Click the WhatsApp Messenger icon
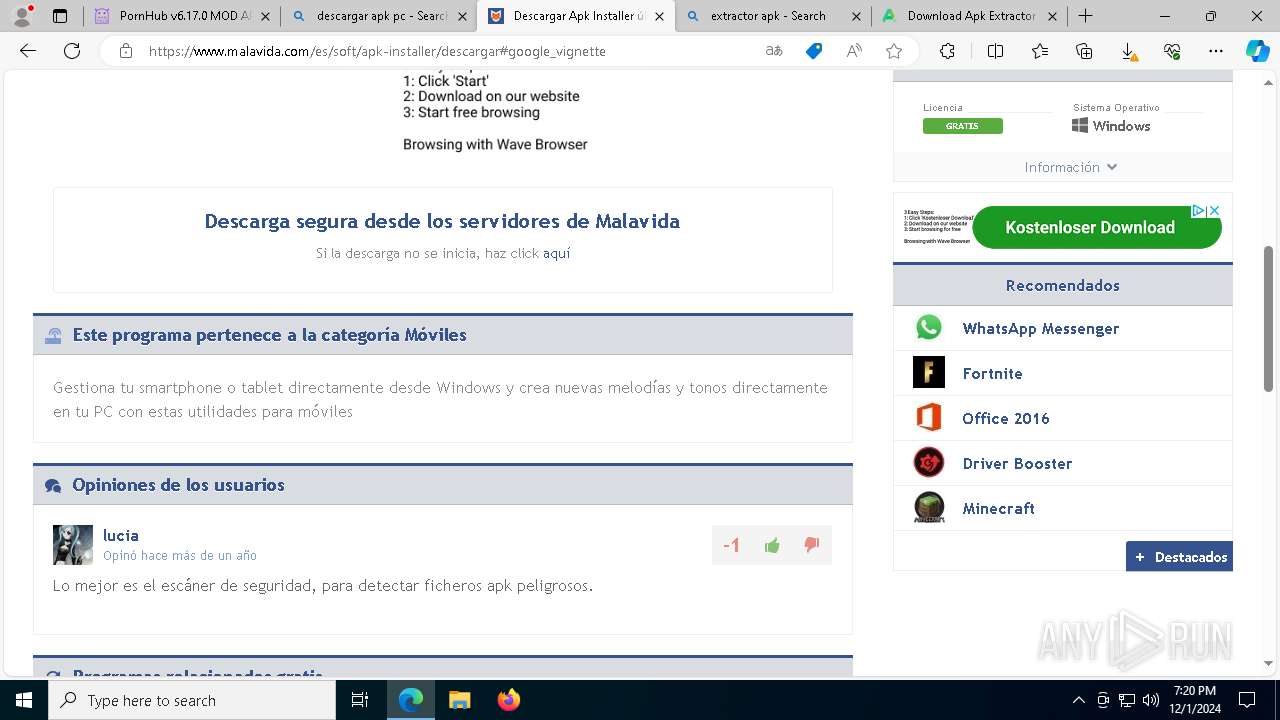1280x720 pixels. click(929, 328)
